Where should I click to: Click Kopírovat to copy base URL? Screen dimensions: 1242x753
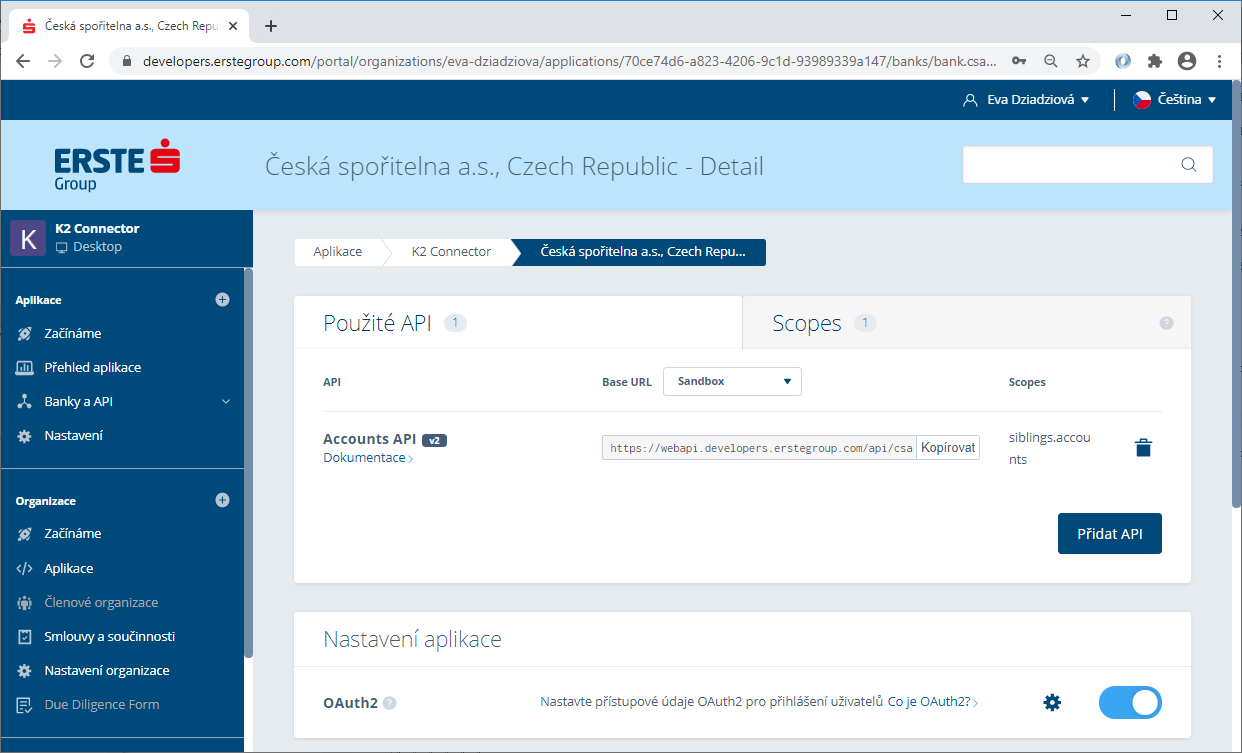(x=948, y=448)
